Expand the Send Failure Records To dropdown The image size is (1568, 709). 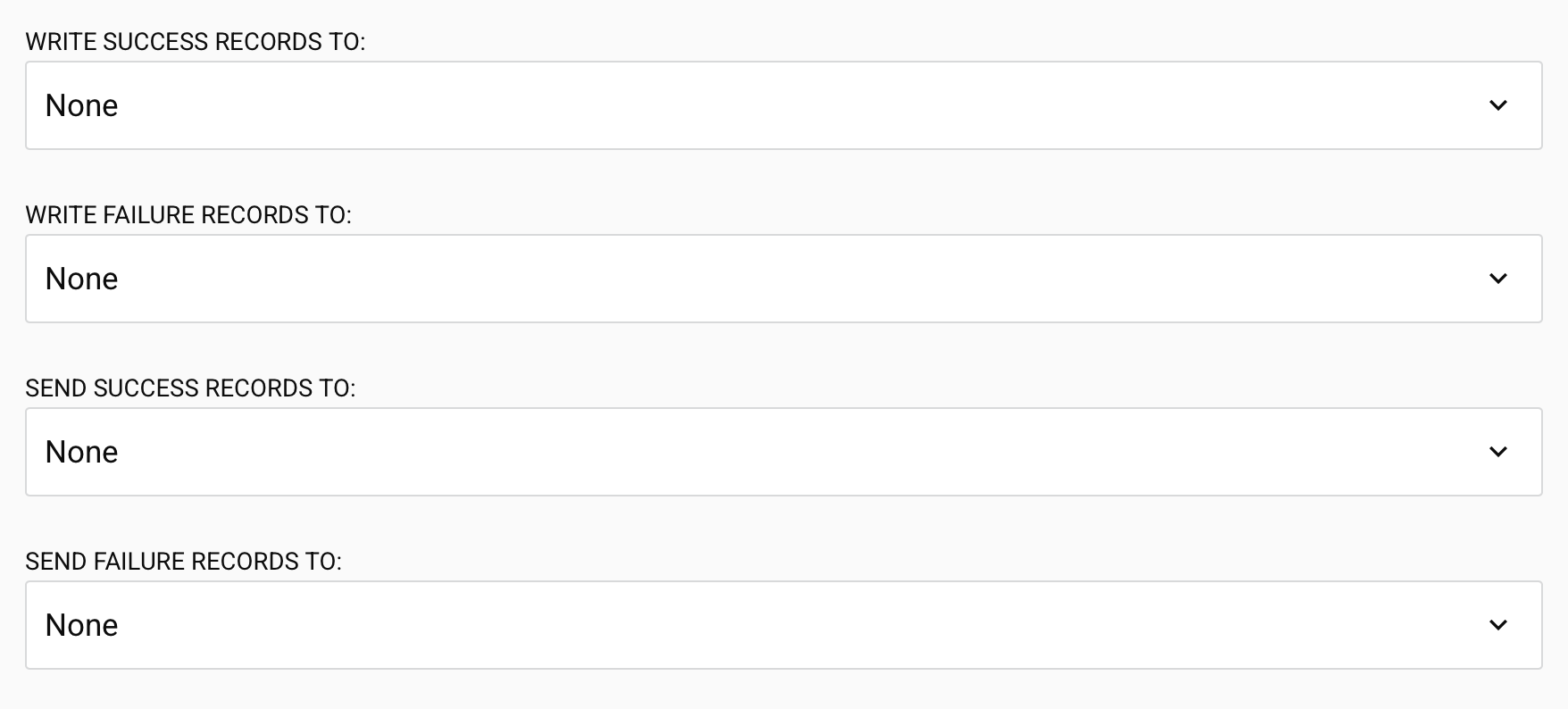coord(783,625)
